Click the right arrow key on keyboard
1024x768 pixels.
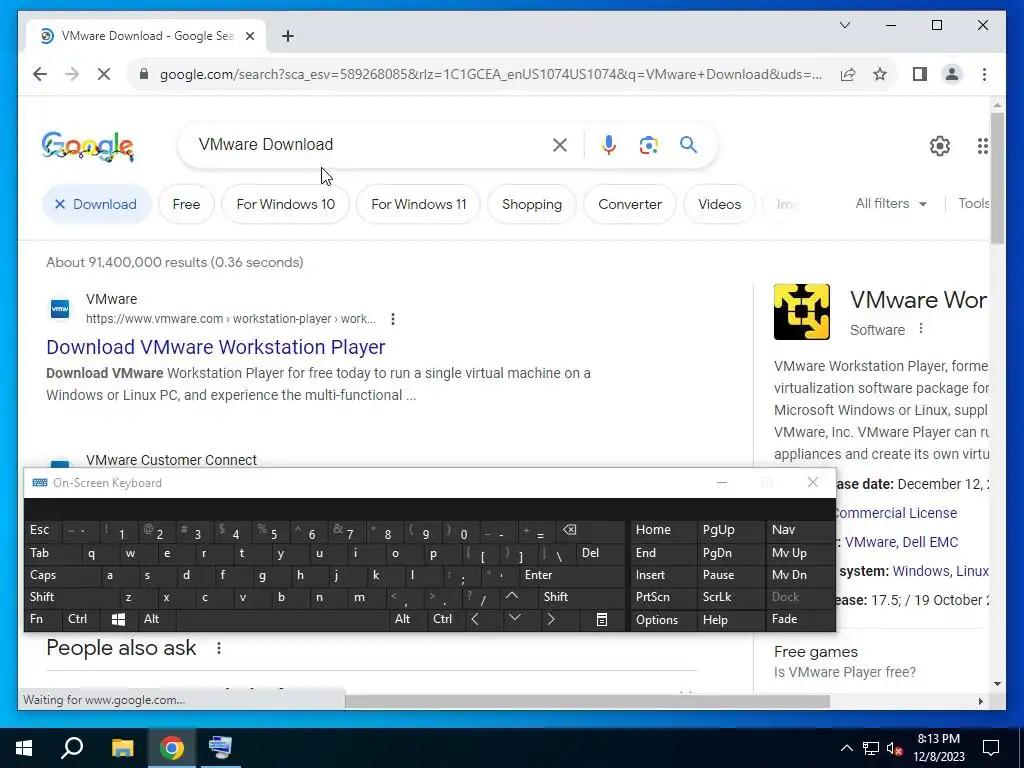[x=551, y=619]
